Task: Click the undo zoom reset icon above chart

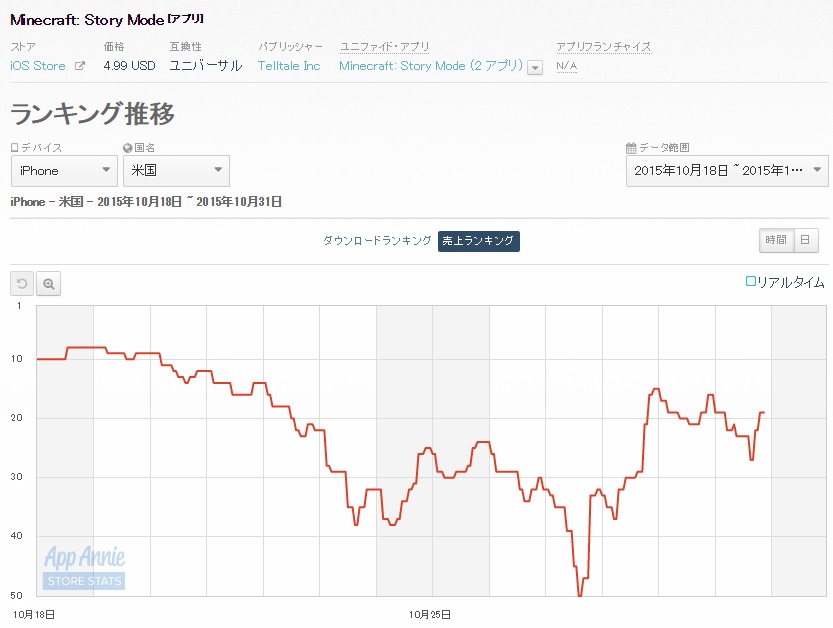Action: click(x=22, y=283)
